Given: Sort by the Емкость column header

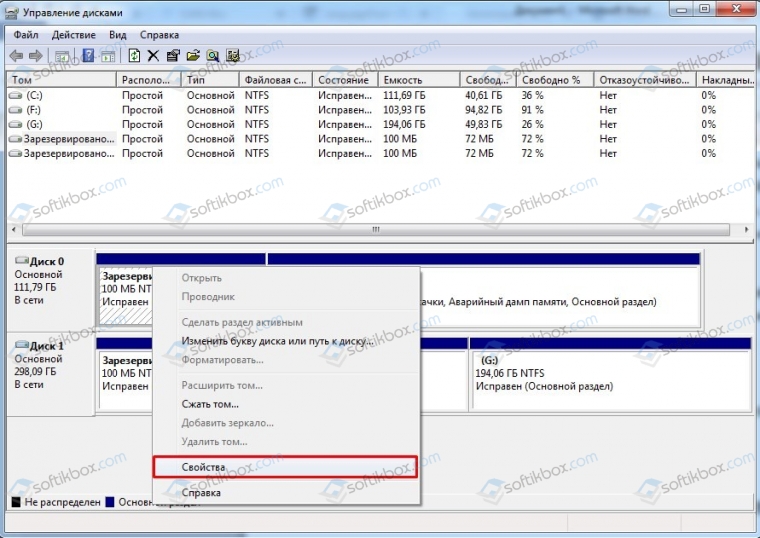Looking at the screenshot, I should point(419,80).
